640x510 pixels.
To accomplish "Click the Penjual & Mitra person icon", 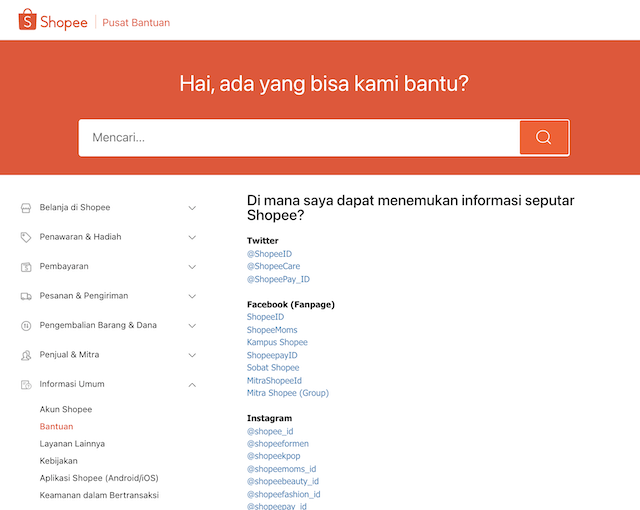I will 26,355.
